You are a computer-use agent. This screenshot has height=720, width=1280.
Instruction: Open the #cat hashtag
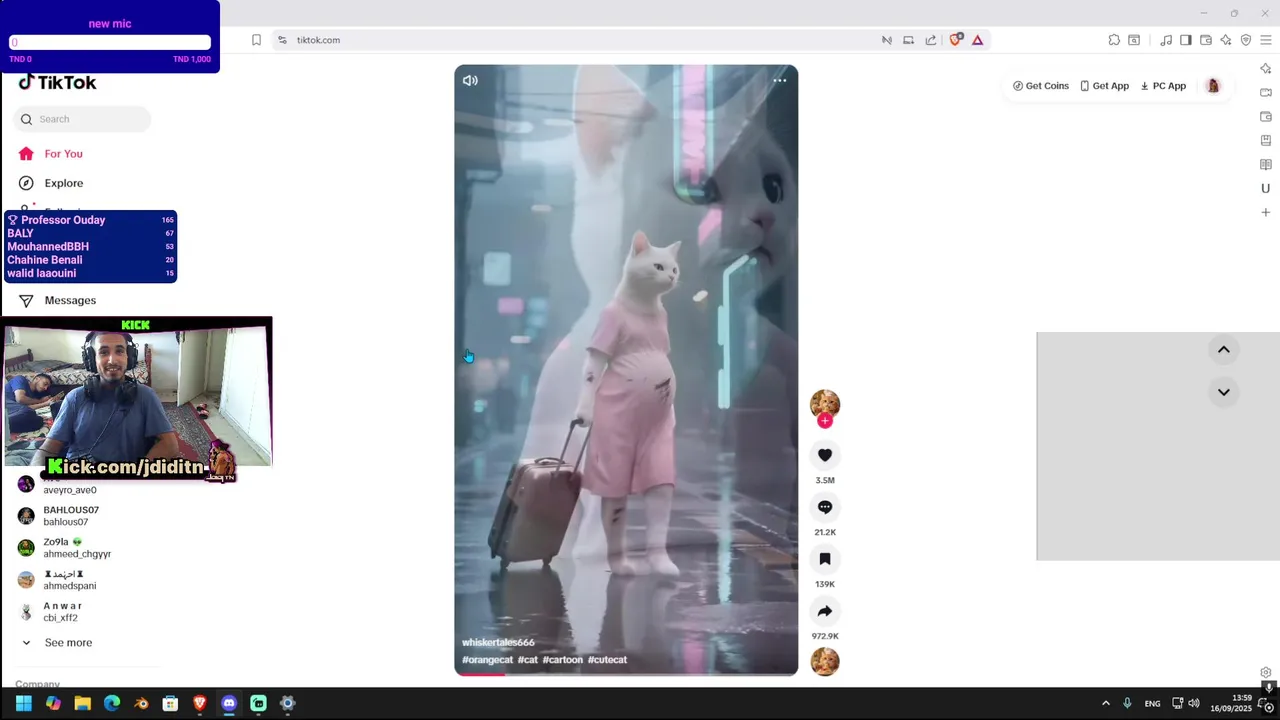pos(528,660)
